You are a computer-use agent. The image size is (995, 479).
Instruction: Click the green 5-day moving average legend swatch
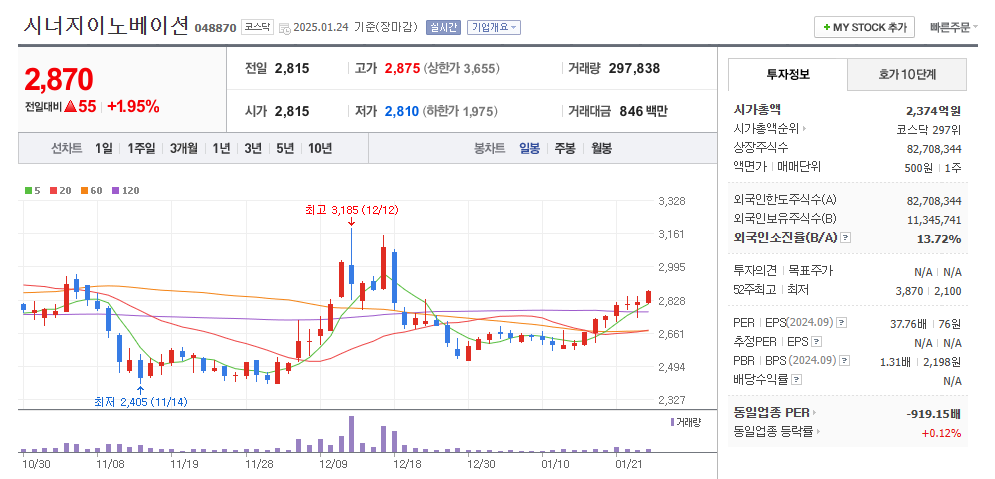coord(28,190)
